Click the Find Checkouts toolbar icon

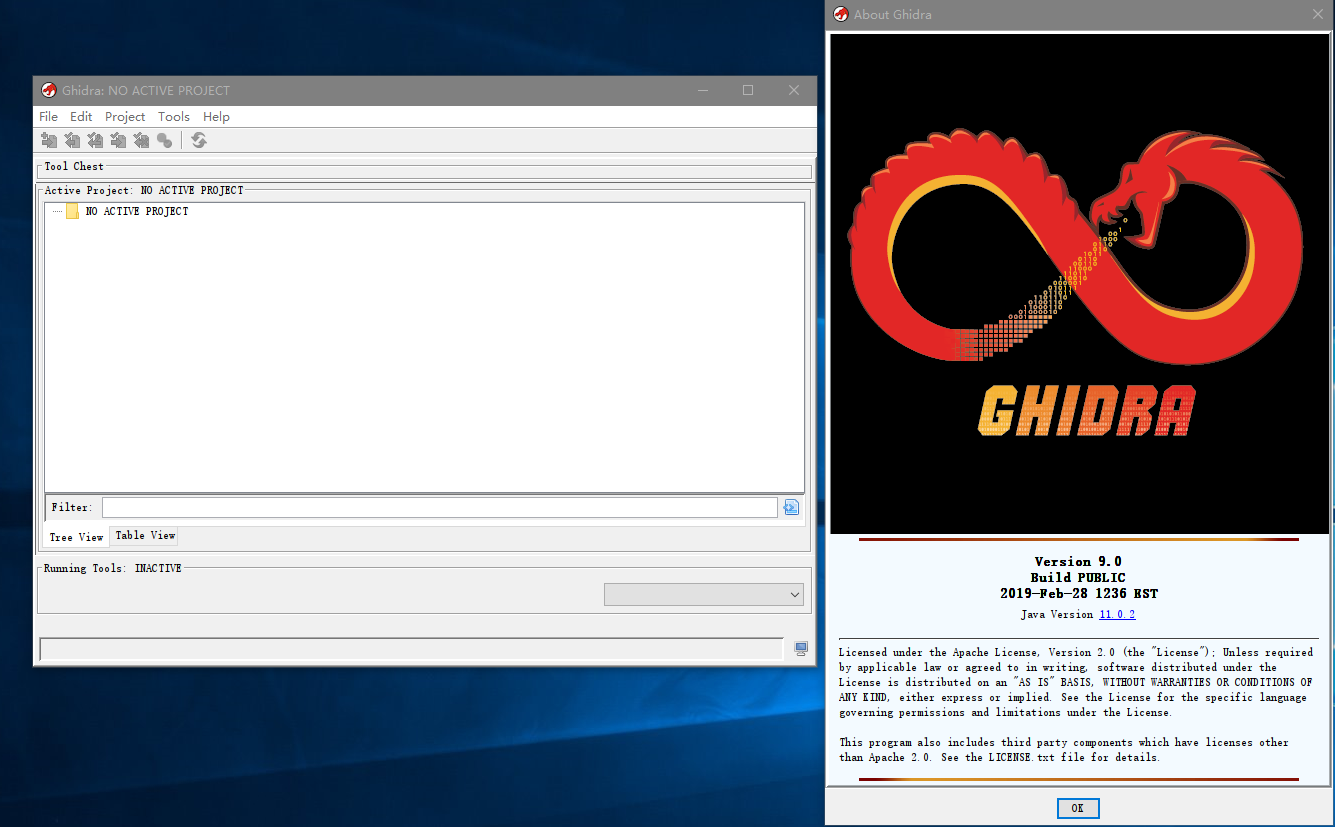tap(164, 141)
